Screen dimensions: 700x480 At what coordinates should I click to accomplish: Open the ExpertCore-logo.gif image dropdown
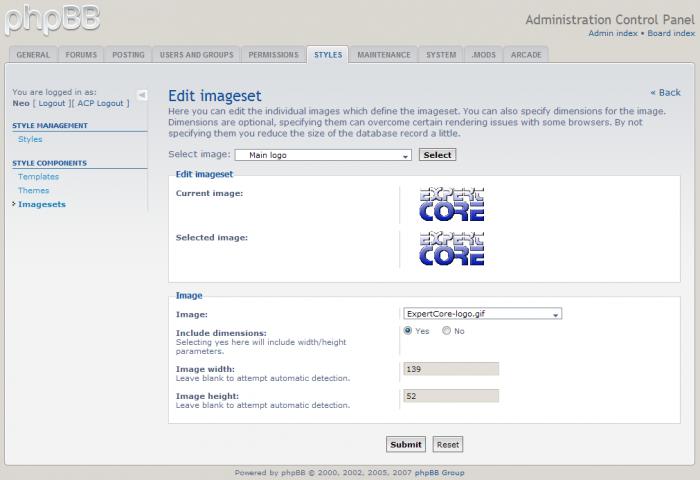click(483, 314)
